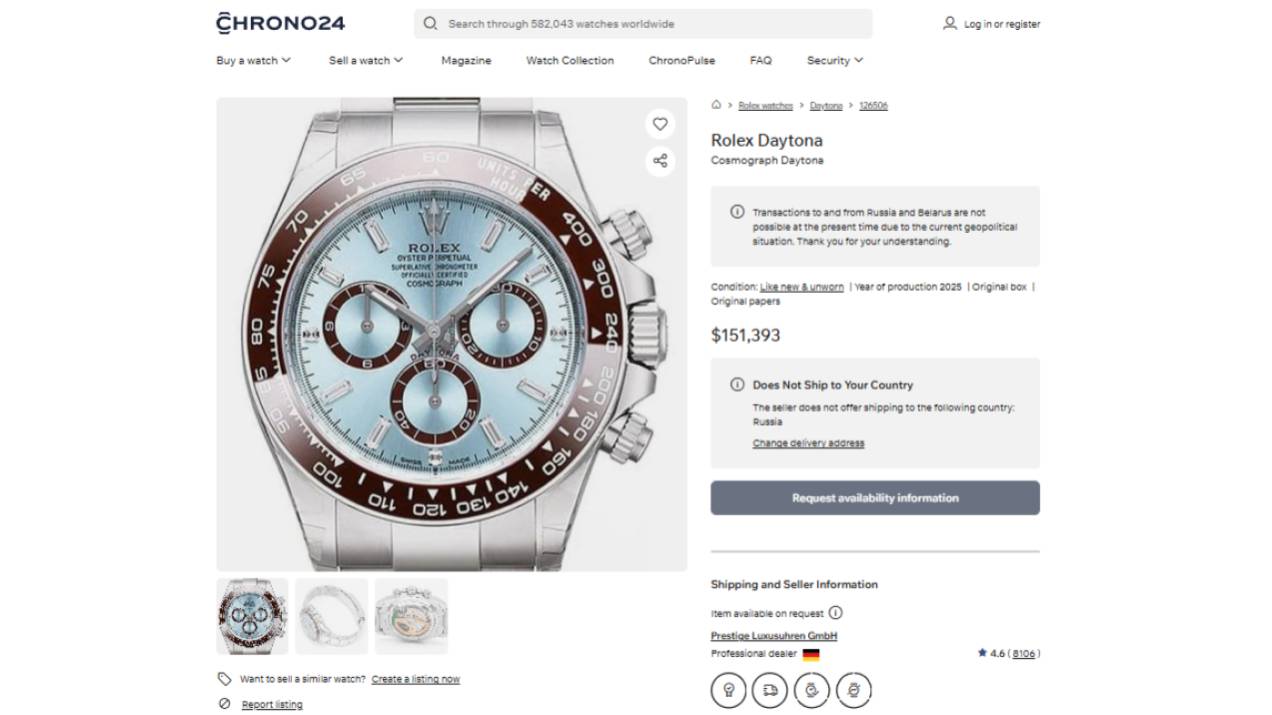Image resolution: width=1272 pixels, height=715 pixels.
Task: Expand the 'Sell a watch' dropdown menu
Action: (x=365, y=60)
